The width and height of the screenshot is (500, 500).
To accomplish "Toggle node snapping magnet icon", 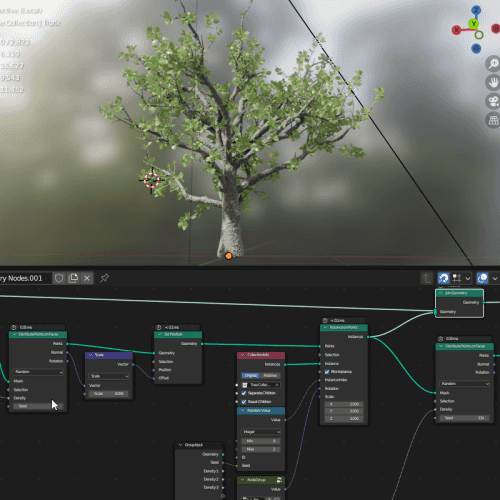I will click(x=443, y=278).
